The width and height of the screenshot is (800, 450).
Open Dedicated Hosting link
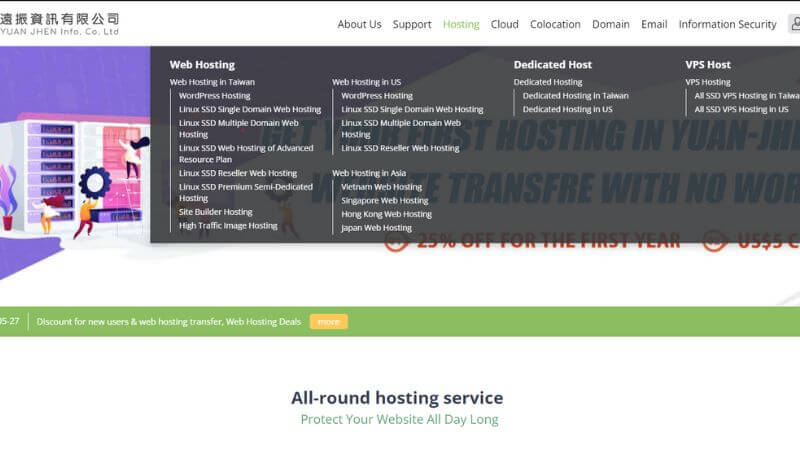(x=548, y=82)
